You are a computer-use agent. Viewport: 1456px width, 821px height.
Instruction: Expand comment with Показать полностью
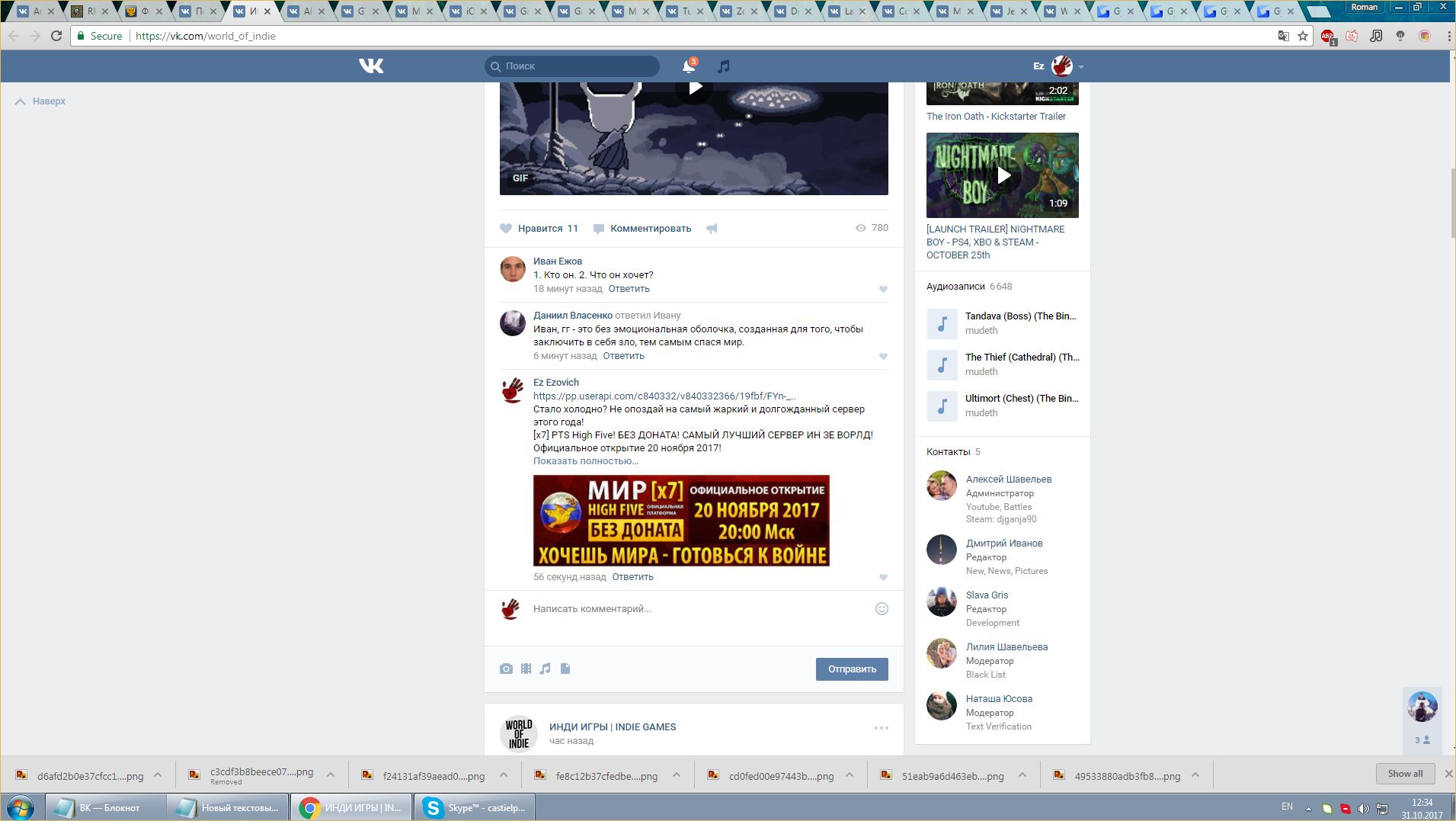point(586,461)
